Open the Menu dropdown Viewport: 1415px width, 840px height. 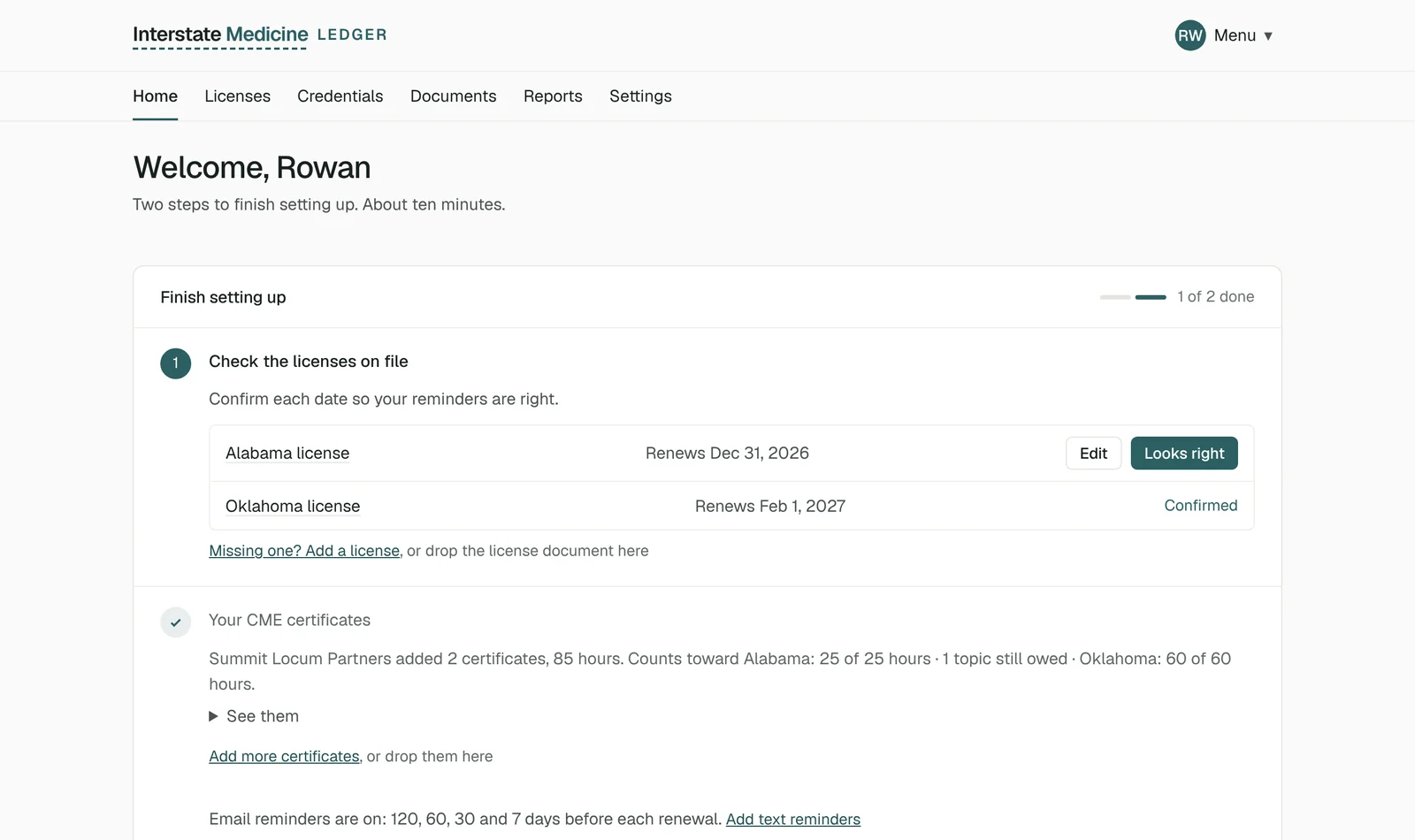1243,35
